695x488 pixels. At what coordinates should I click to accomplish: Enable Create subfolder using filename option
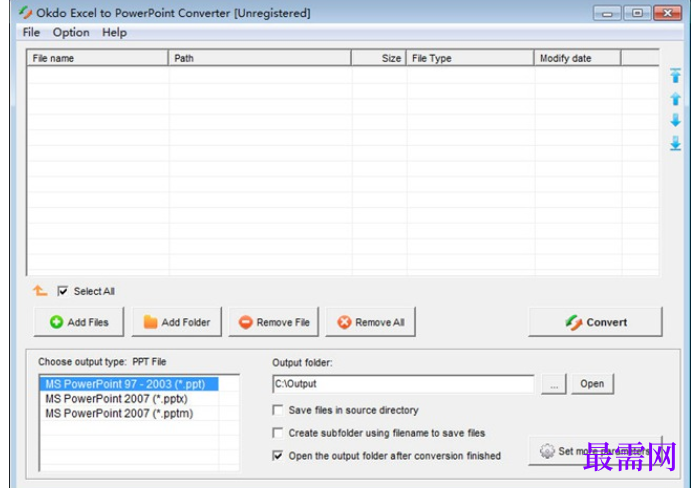click(277, 433)
